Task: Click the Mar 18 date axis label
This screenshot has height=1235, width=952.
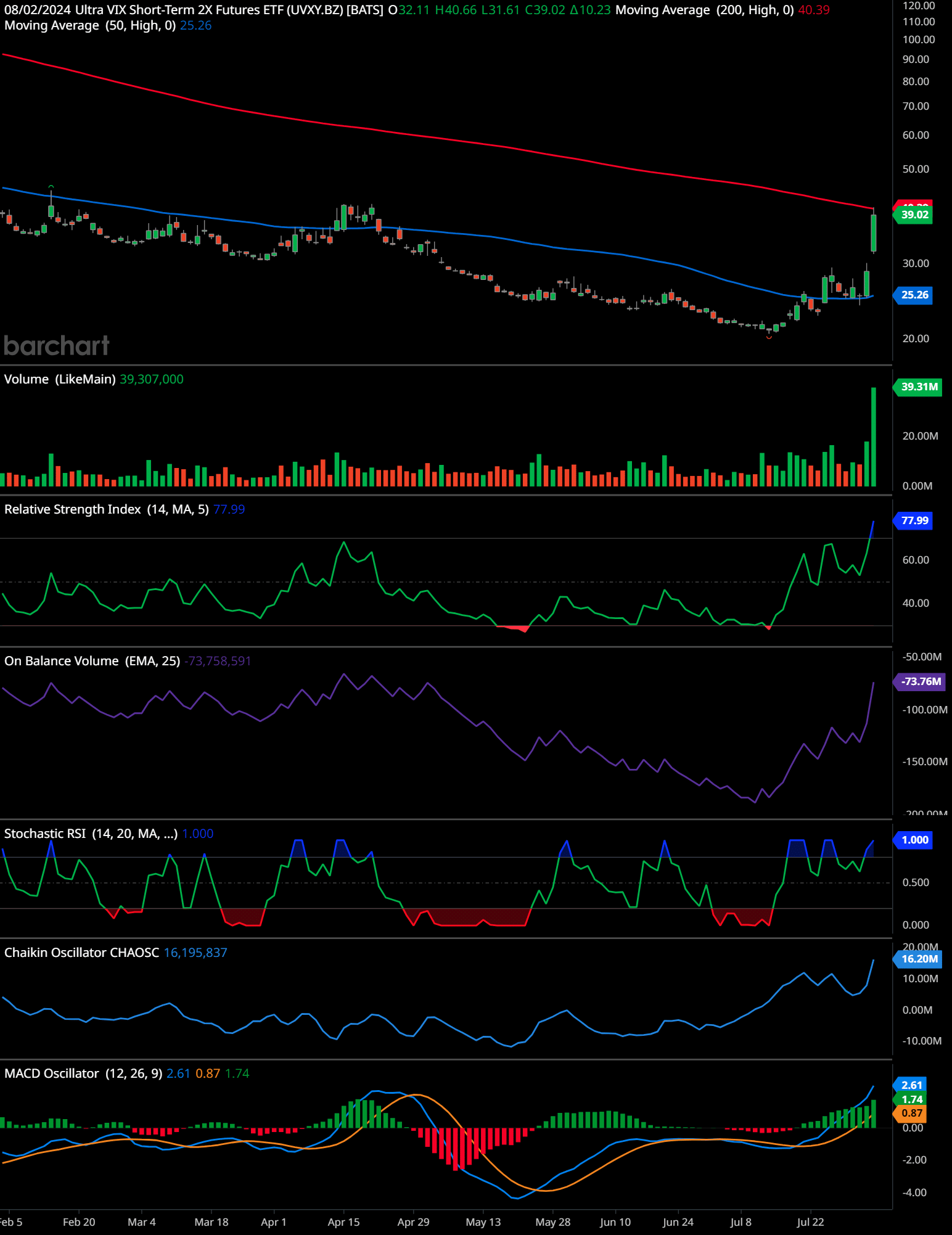Action: click(x=211, y=1222)
